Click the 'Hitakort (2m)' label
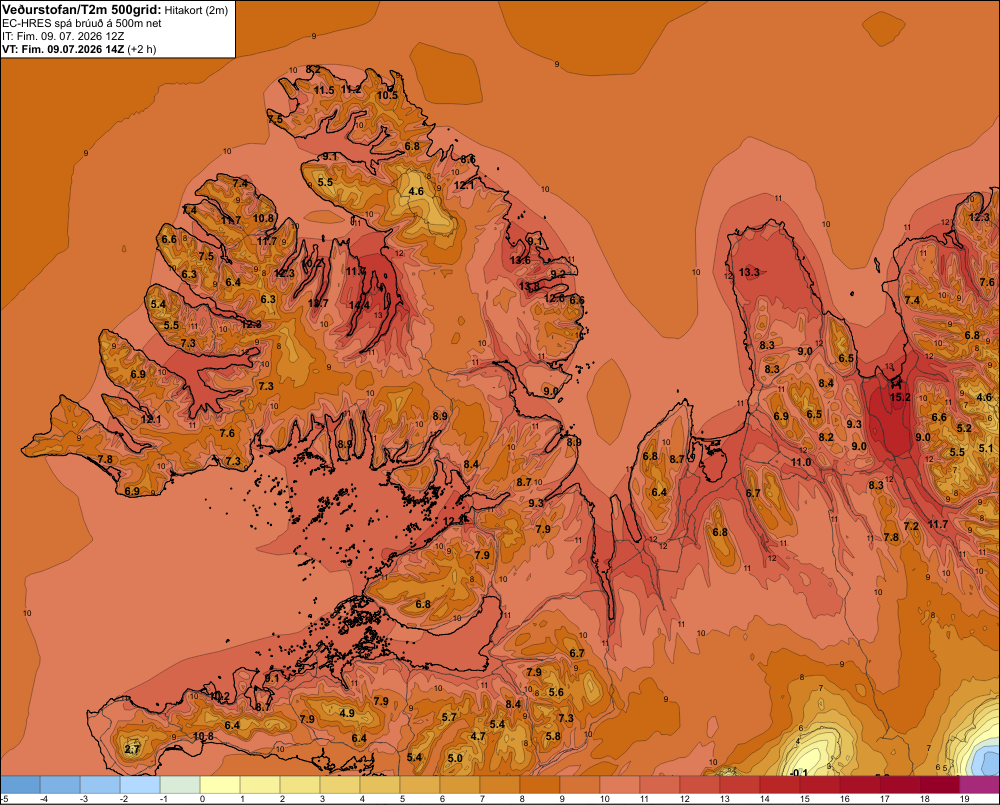 196,10
